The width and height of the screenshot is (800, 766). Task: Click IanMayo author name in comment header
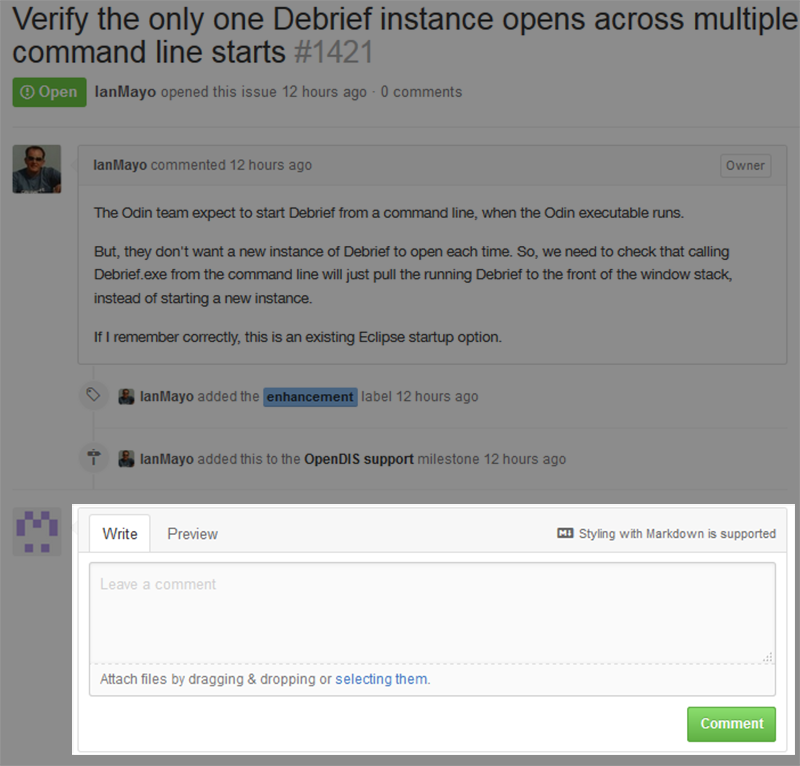[120, 165]
